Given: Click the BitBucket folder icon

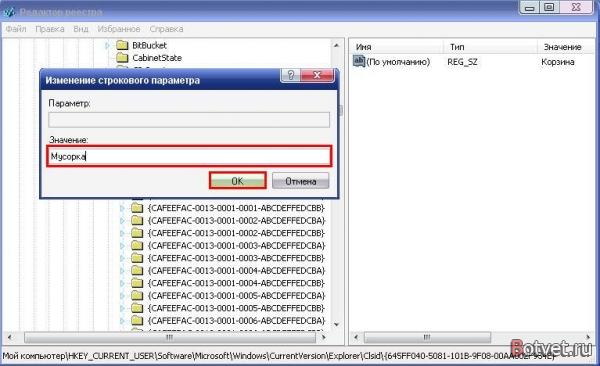Looking at the screenshot, I should point(122,45).
